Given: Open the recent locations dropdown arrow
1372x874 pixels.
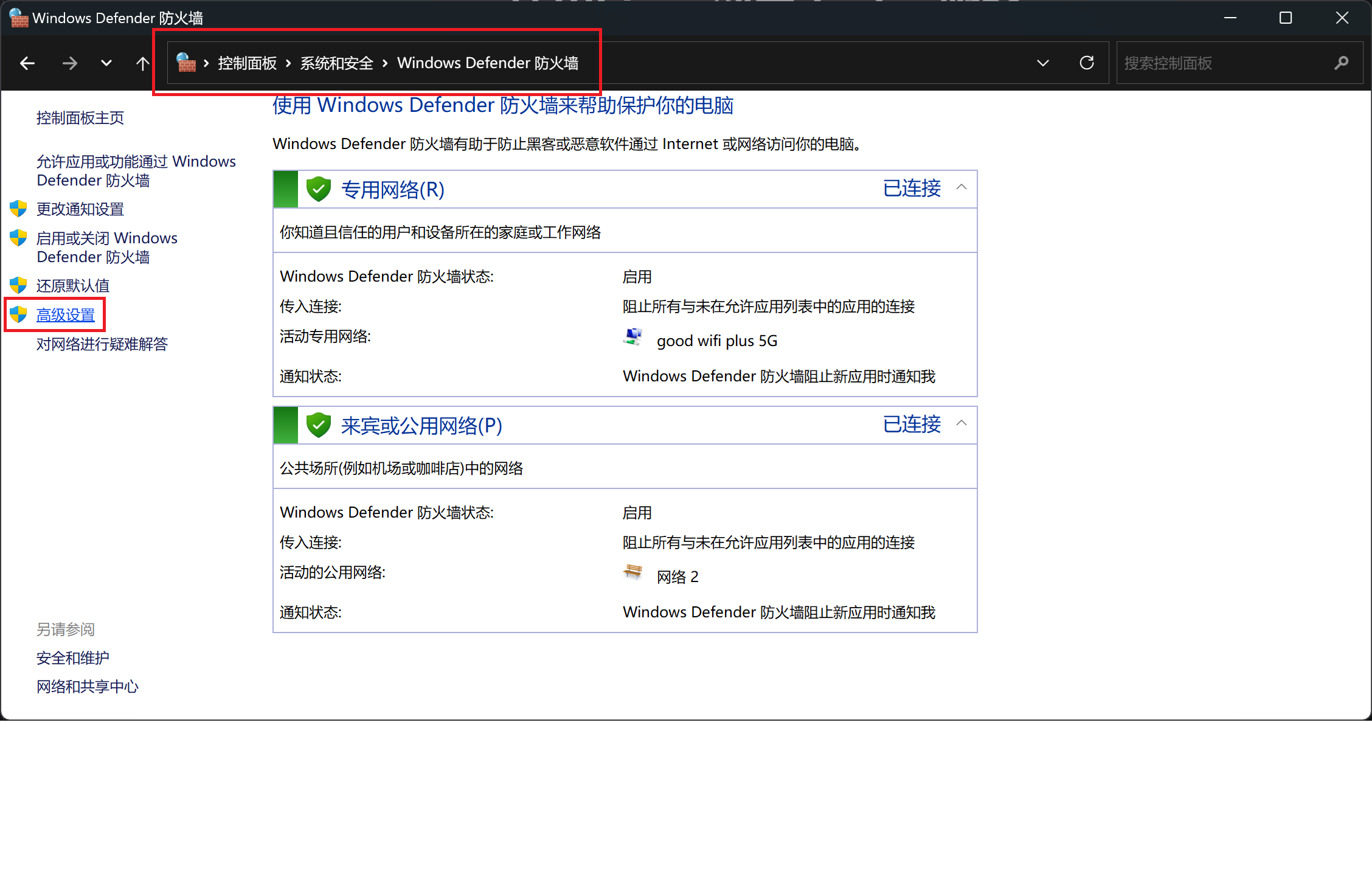Looking at the screenshot, I should point(106,63).
